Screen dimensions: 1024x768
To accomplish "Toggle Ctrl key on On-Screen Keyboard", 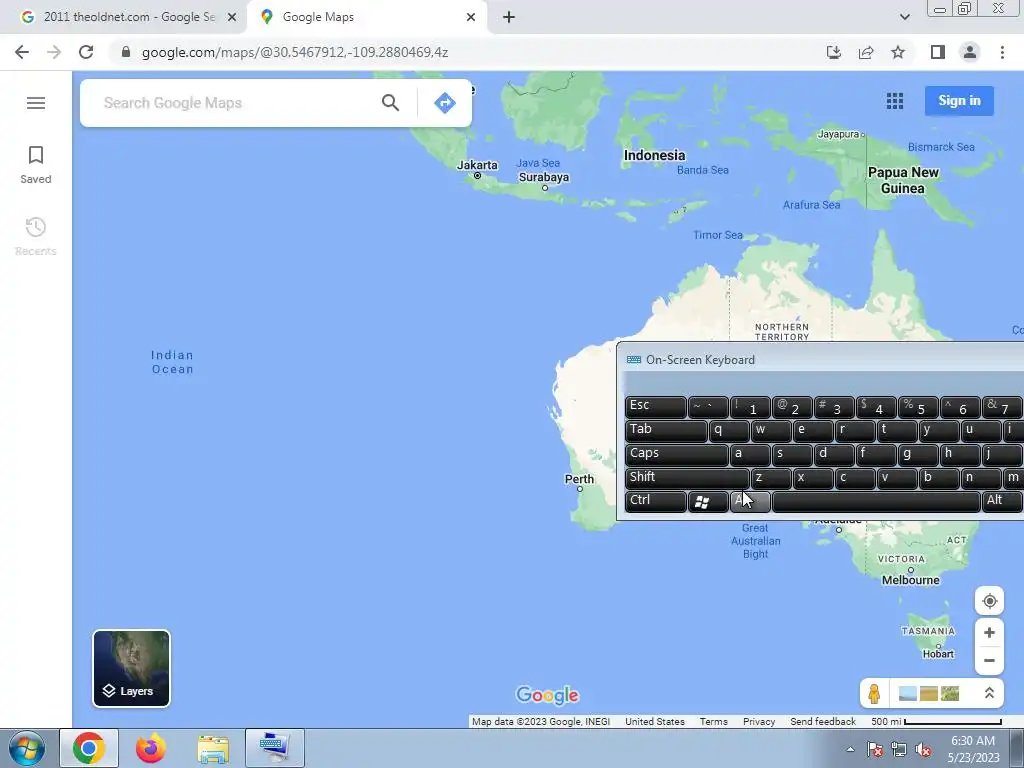I will (656, 501).
